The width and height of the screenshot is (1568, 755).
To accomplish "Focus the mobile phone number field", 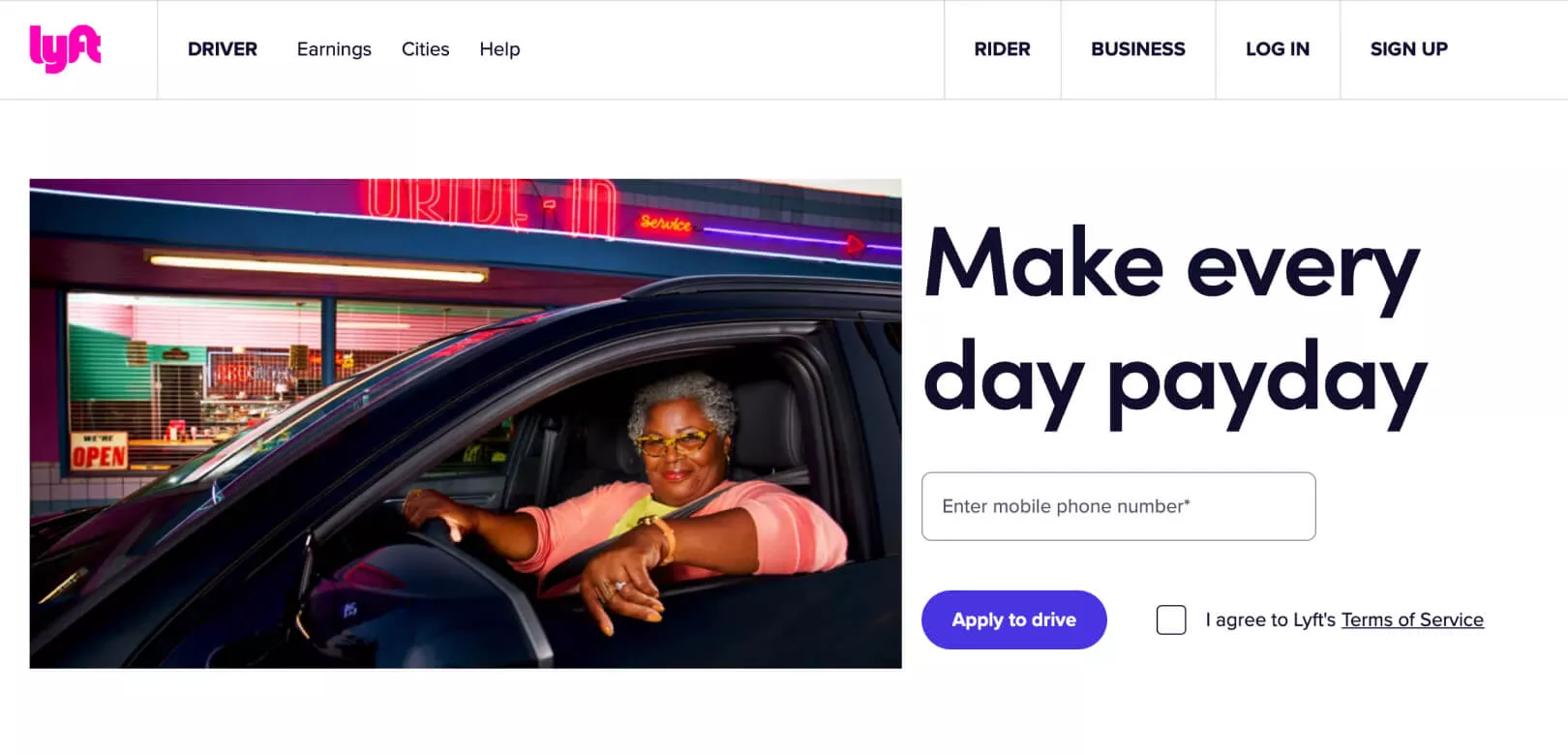I will pyautogui.click(x=1118, y=506).
